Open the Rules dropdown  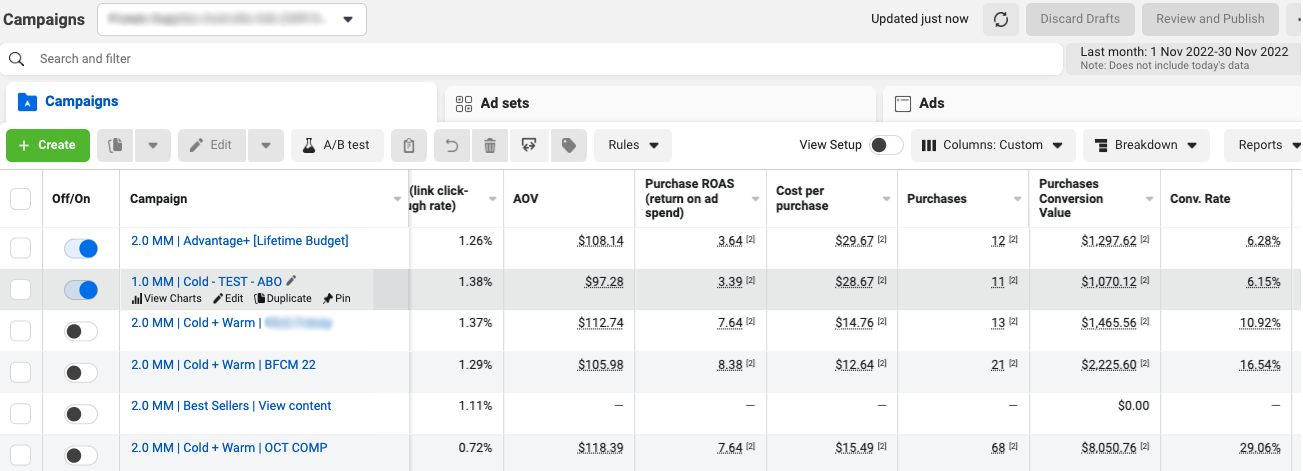coord(633,145)
